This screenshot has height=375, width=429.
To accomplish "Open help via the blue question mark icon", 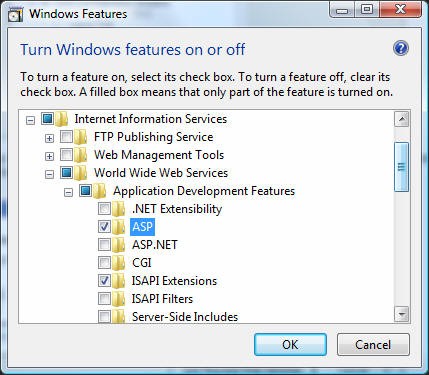I will (x=401, y=49).
